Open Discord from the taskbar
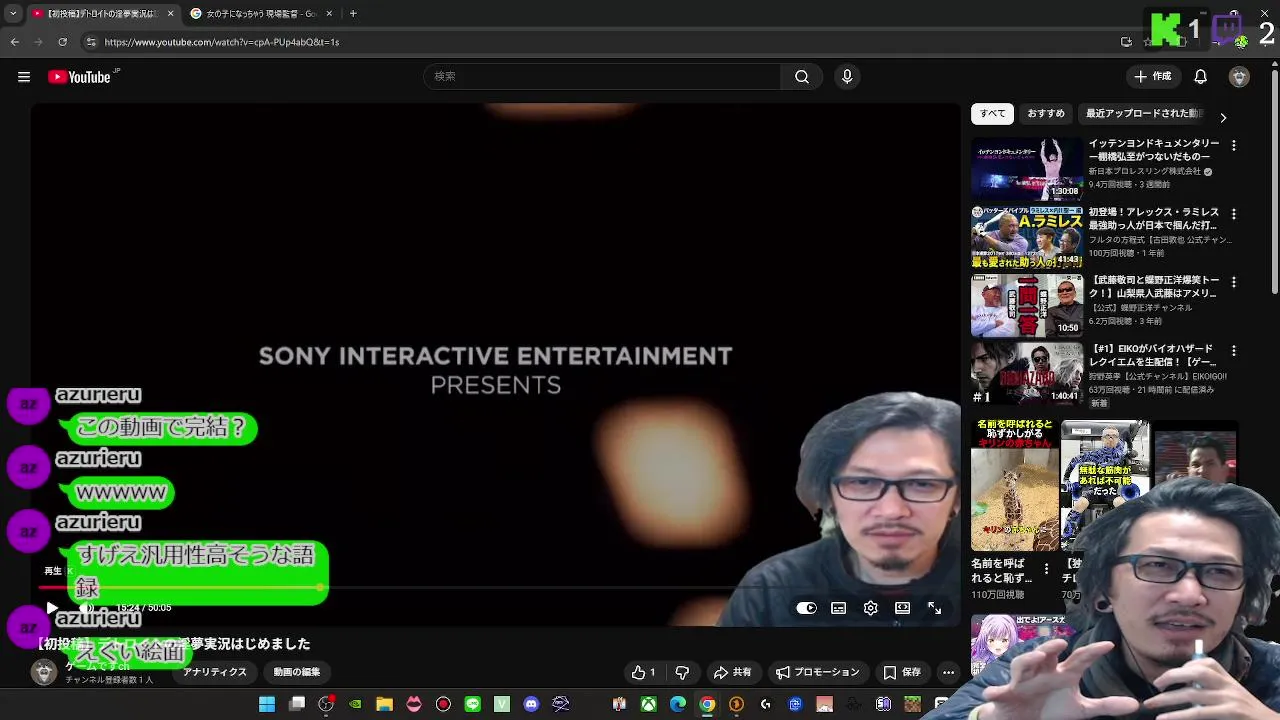This screenshot has height=720, width=1280. coord(531,704)
